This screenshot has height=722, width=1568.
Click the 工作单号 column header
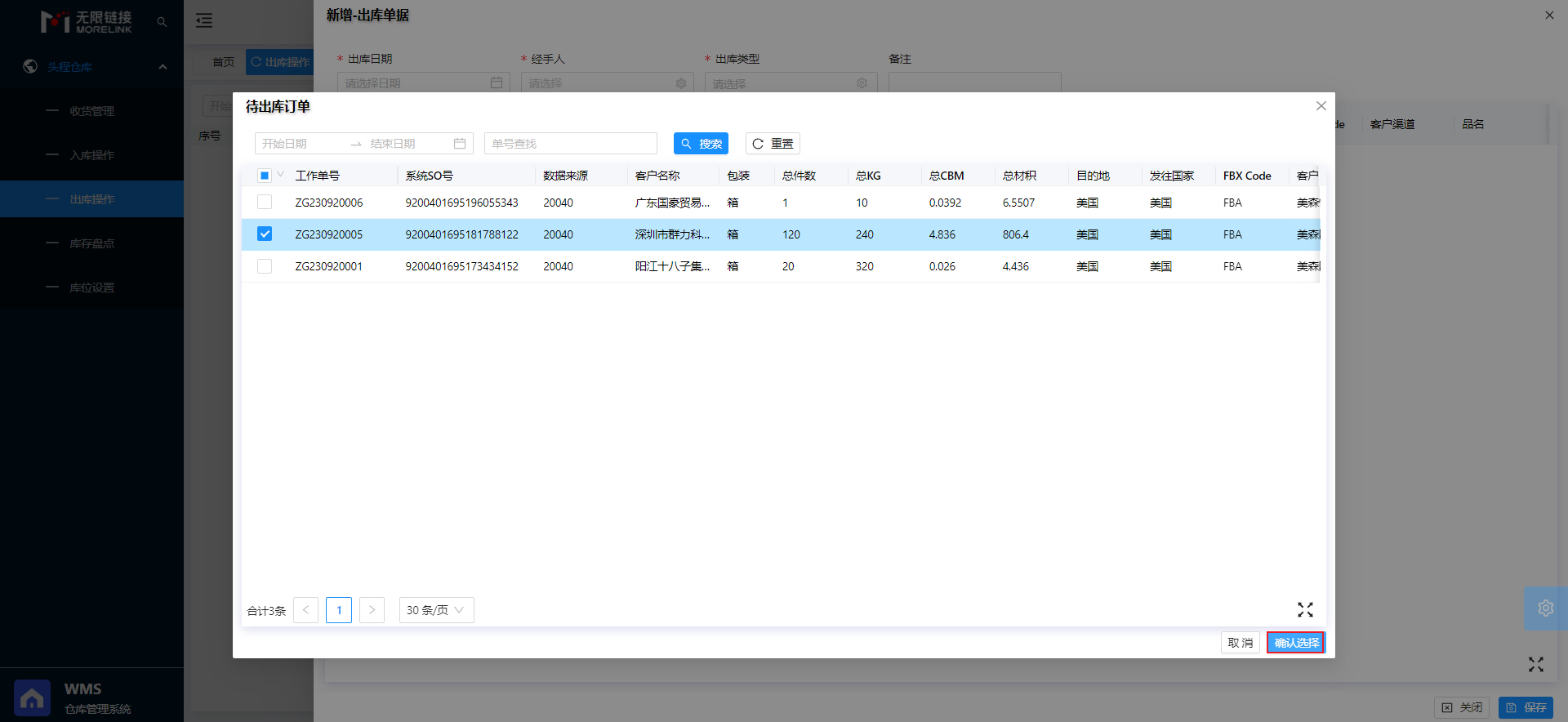point(317,176)
